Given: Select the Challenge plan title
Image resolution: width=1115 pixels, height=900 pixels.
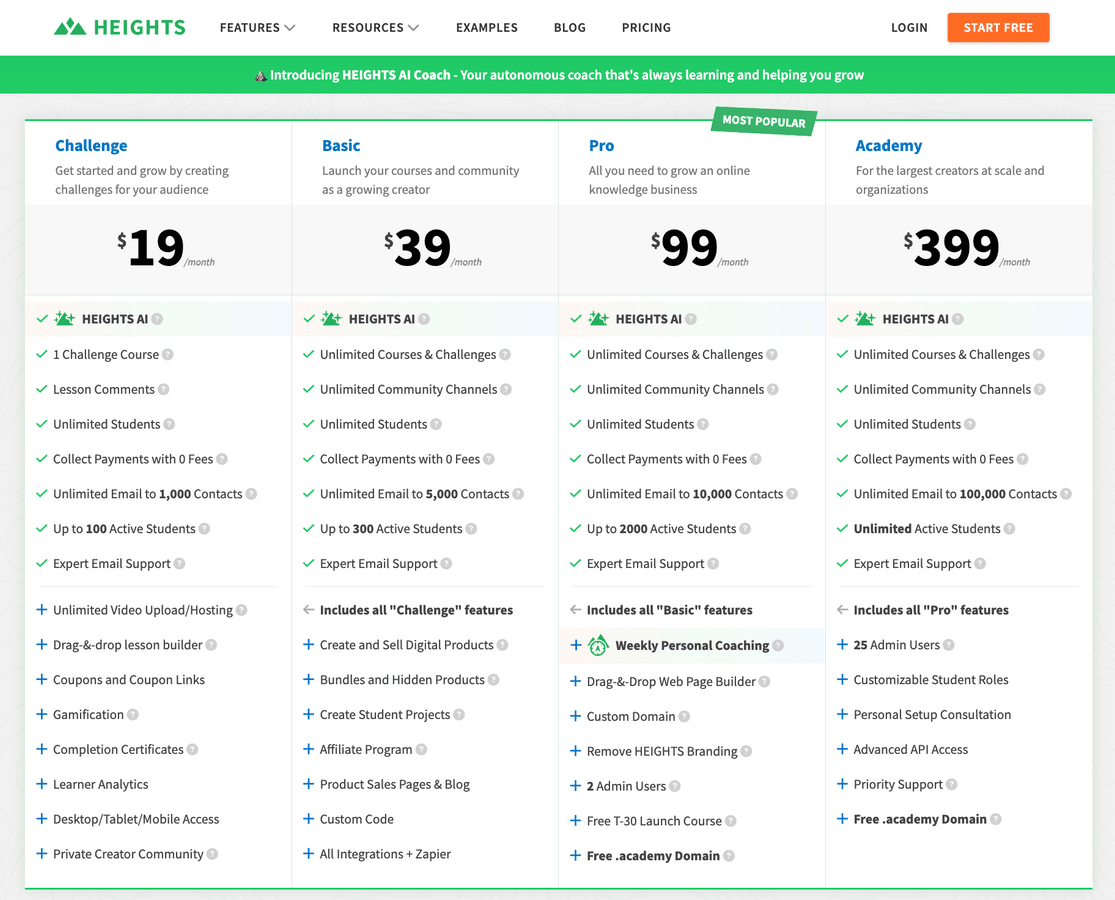Looking at the screenshot, I should click(92, 146).
